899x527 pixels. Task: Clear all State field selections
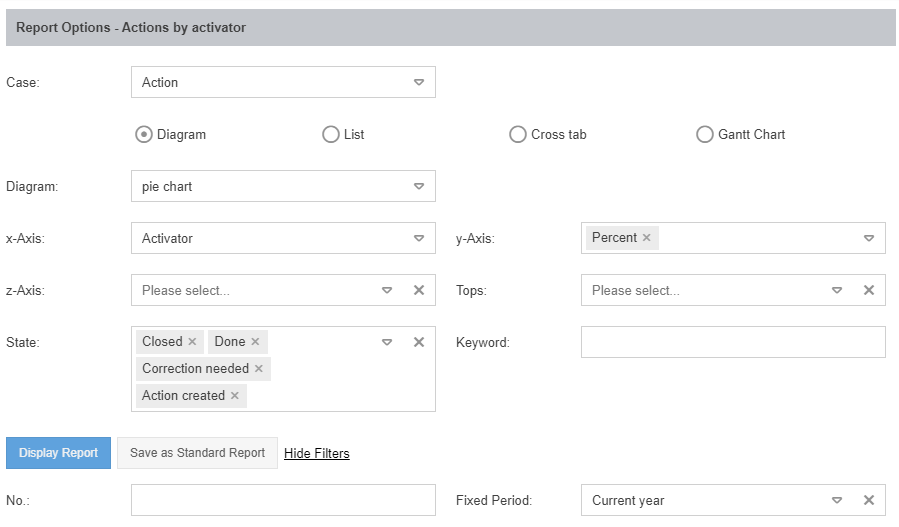pos(419,342)
